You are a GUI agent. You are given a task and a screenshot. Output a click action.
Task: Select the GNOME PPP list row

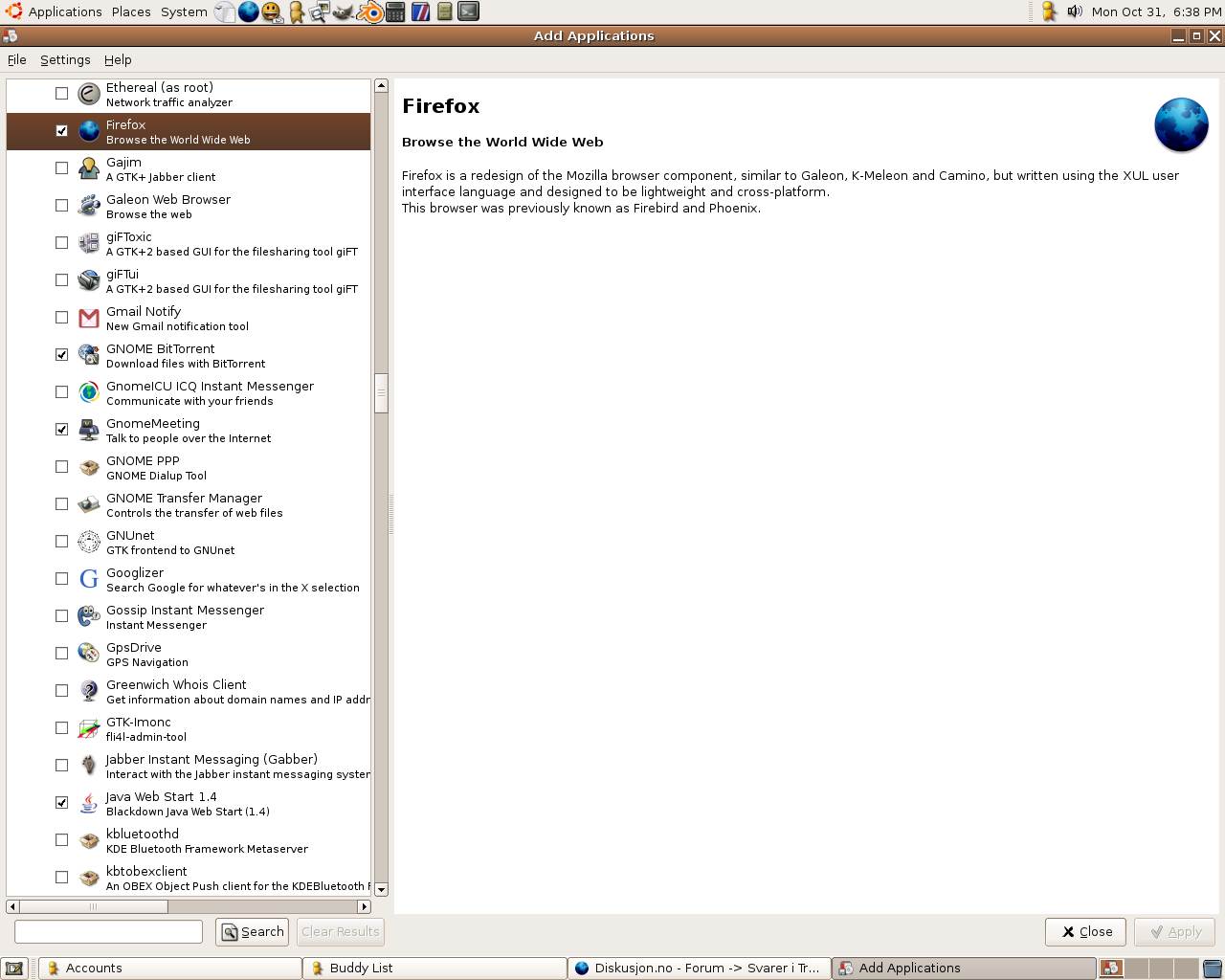tap(189, 467)
